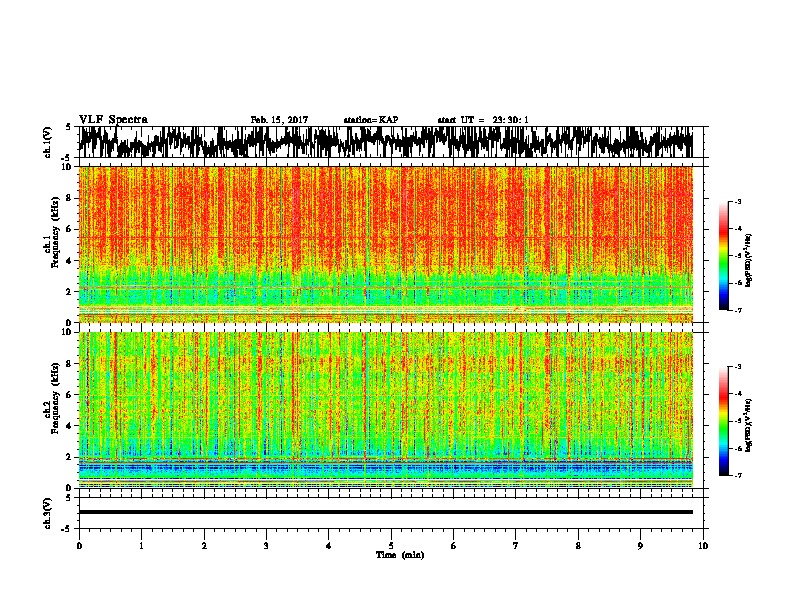Select the date text "Feb. 15, 2017"
The width and height of the screenshot is (792, 612).
point(279,120)
